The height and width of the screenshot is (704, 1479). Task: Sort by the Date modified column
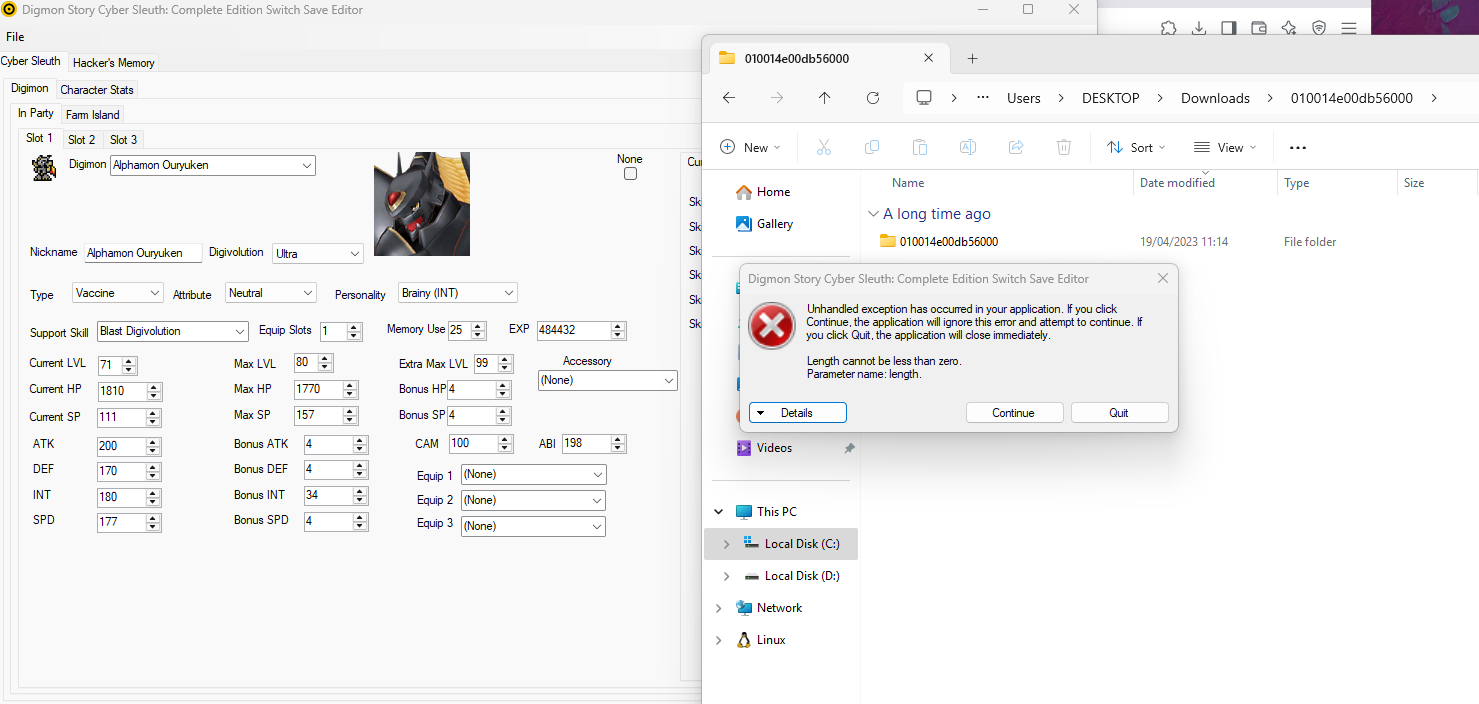1177,183
